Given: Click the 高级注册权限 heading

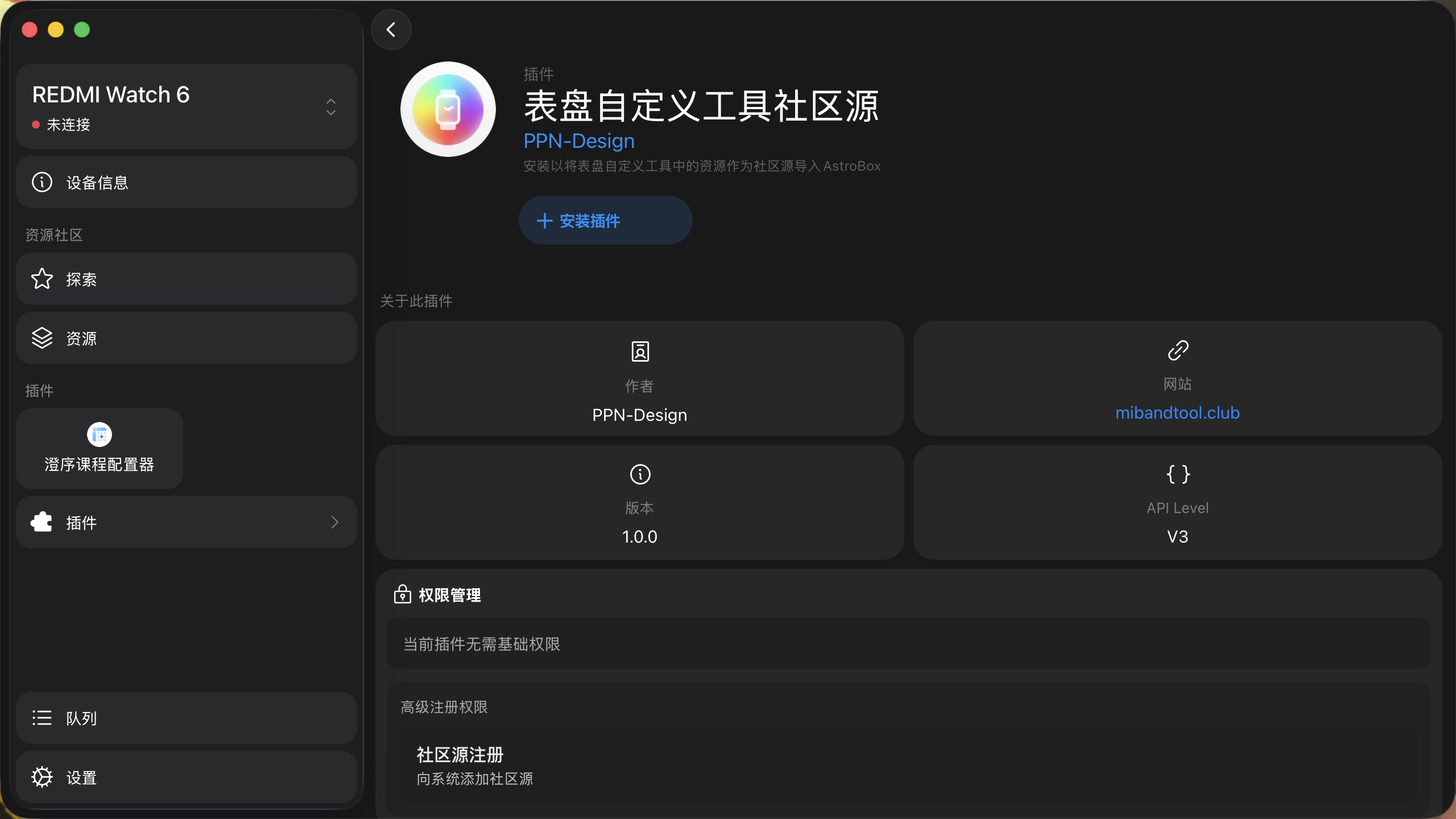Looking at the screenshot, I should click(x=444, y=707).
